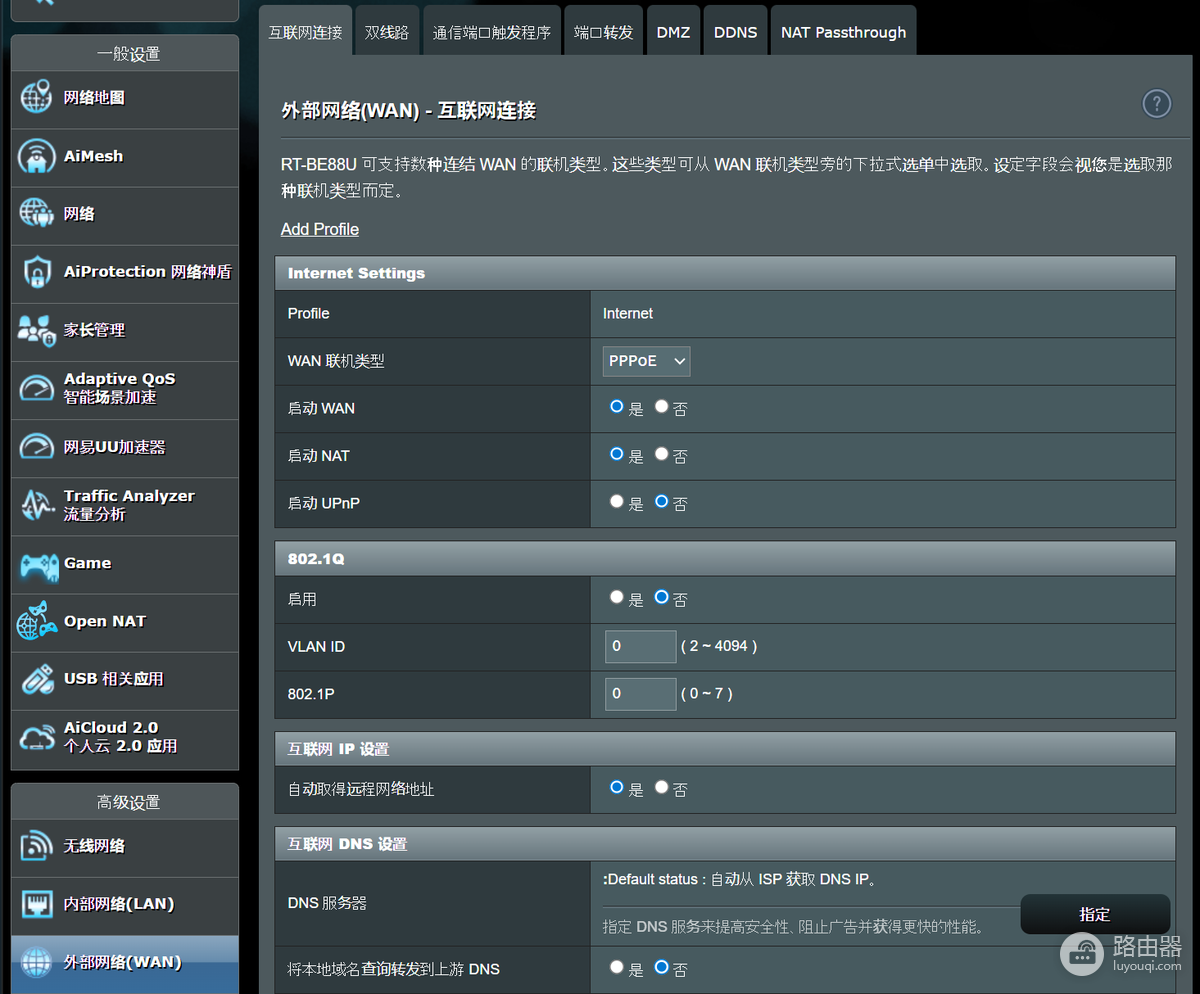Select 是 for 自动取得远程网络地址
1200x994 pixels.
(x=617, y=787)
